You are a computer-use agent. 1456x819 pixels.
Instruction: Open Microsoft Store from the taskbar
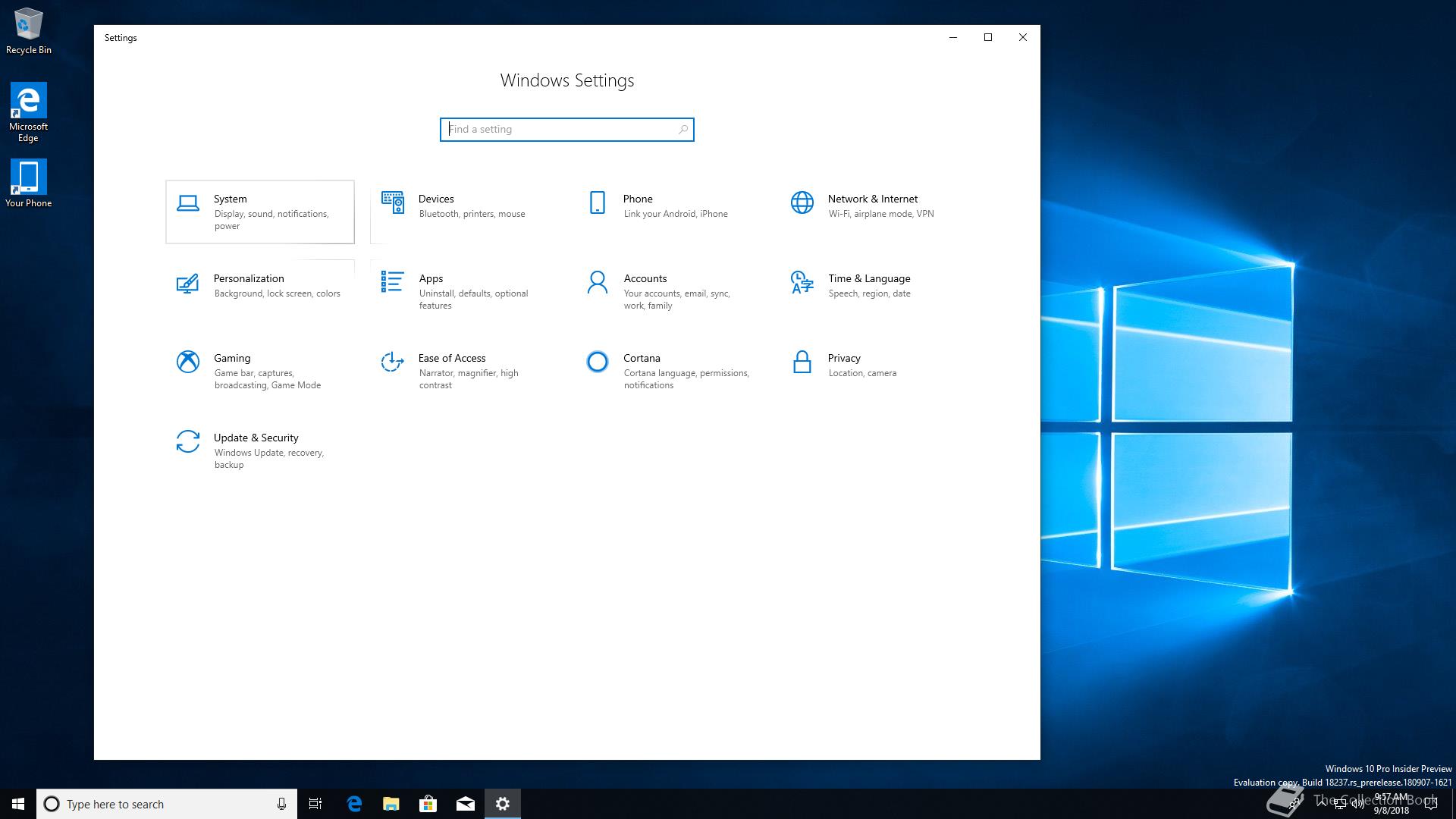428,804
